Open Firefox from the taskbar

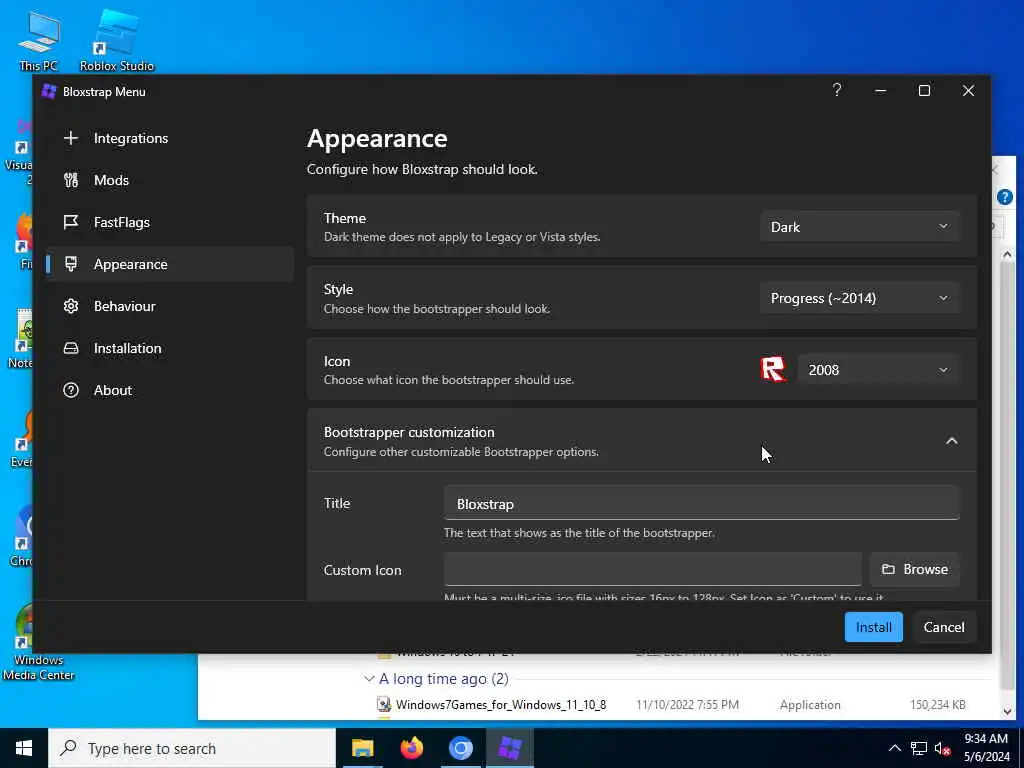coord(411,748)
